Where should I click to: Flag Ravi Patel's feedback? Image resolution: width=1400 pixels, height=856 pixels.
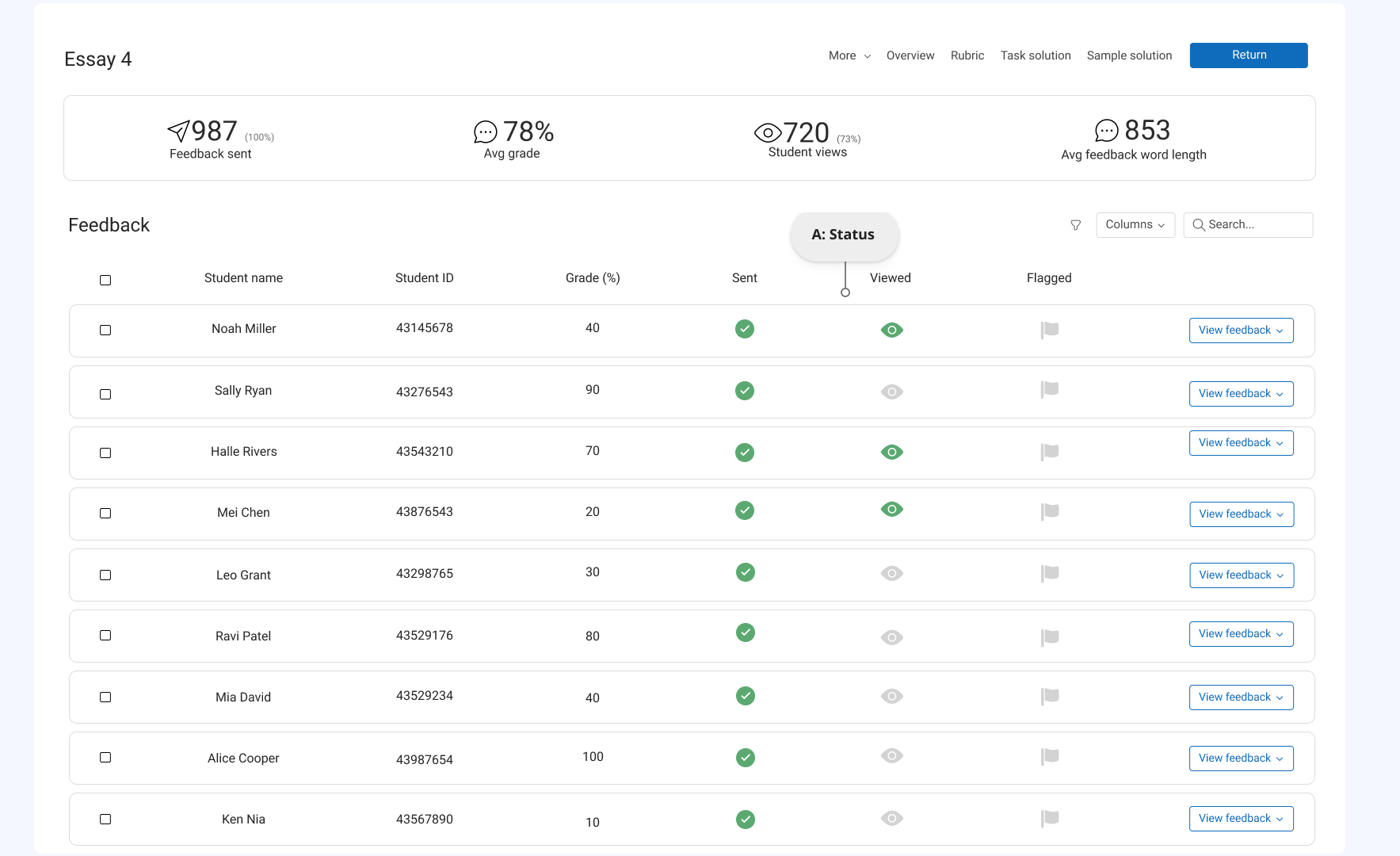(x=1050, y=637)
